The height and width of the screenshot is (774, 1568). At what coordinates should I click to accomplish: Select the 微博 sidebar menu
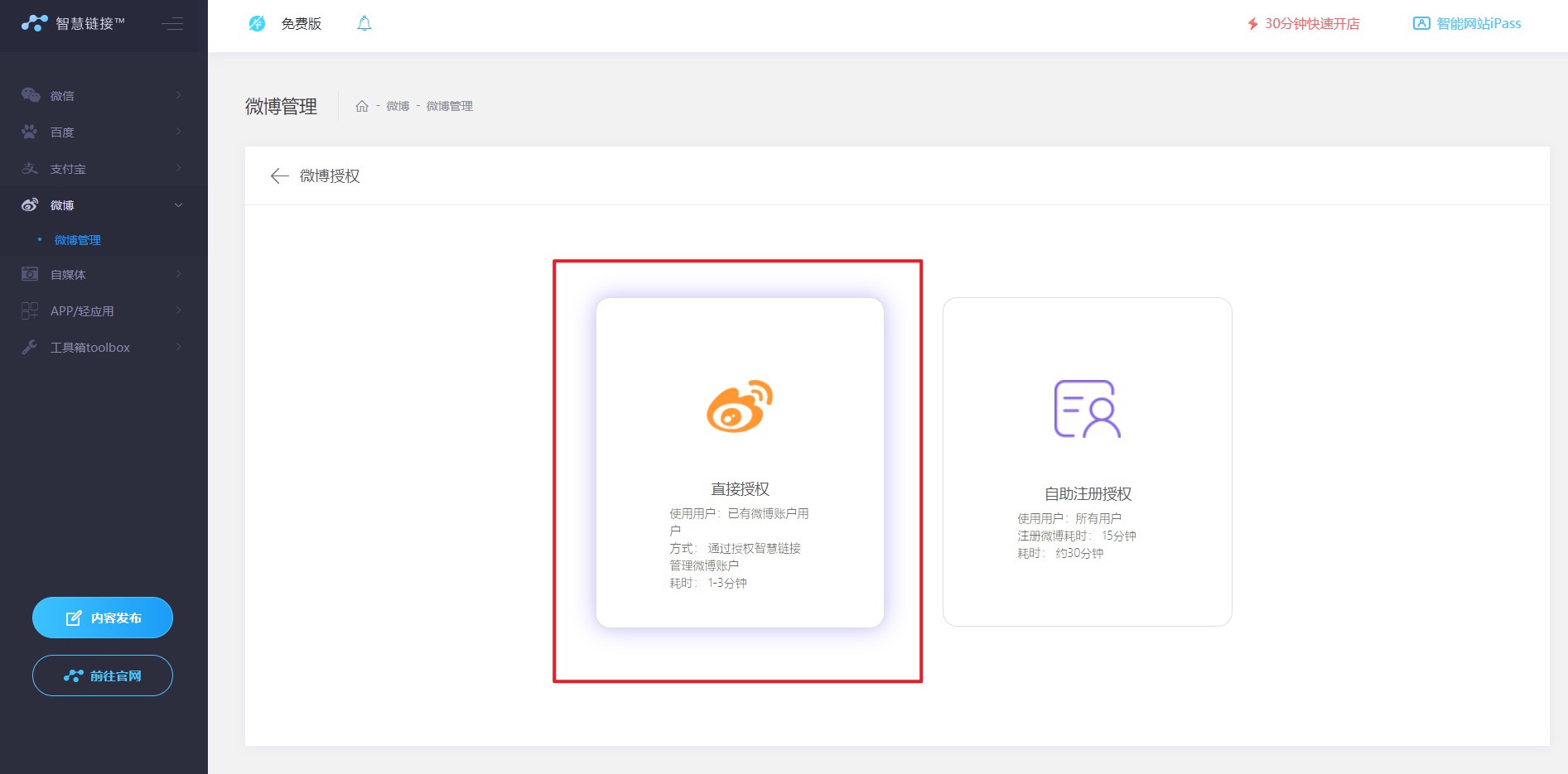coord(104,204)
